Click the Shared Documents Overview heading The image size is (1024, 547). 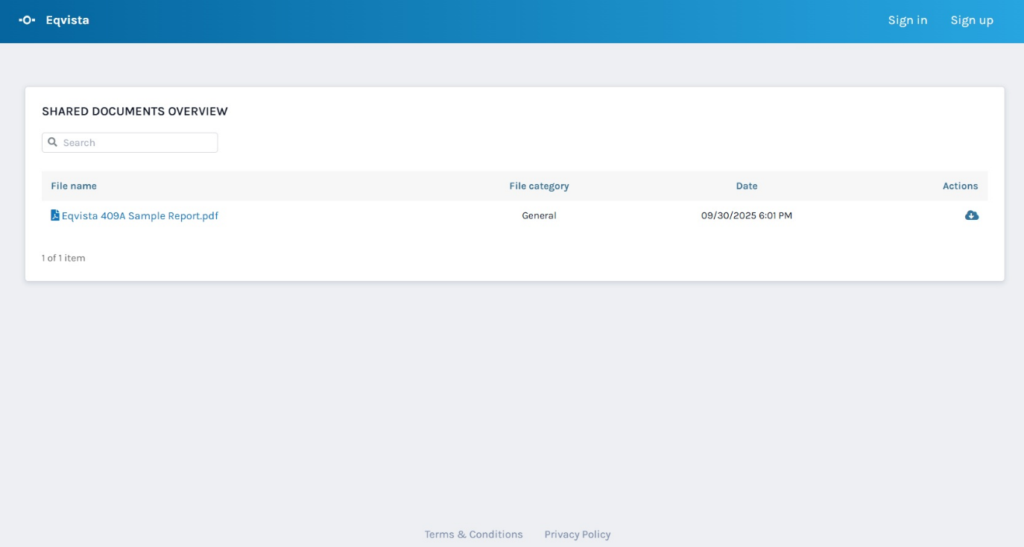pyautogui.click(x=134, y=111)
